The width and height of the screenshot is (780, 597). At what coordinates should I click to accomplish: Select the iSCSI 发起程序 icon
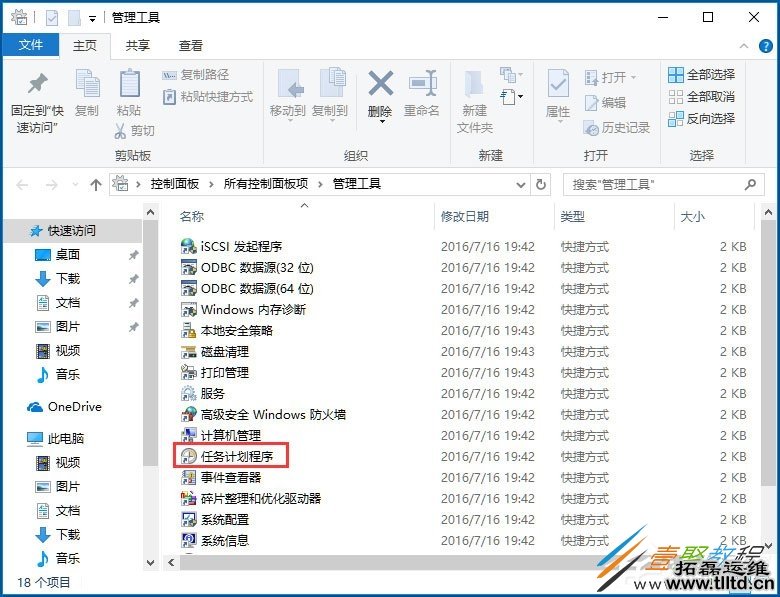click(189, 246)
